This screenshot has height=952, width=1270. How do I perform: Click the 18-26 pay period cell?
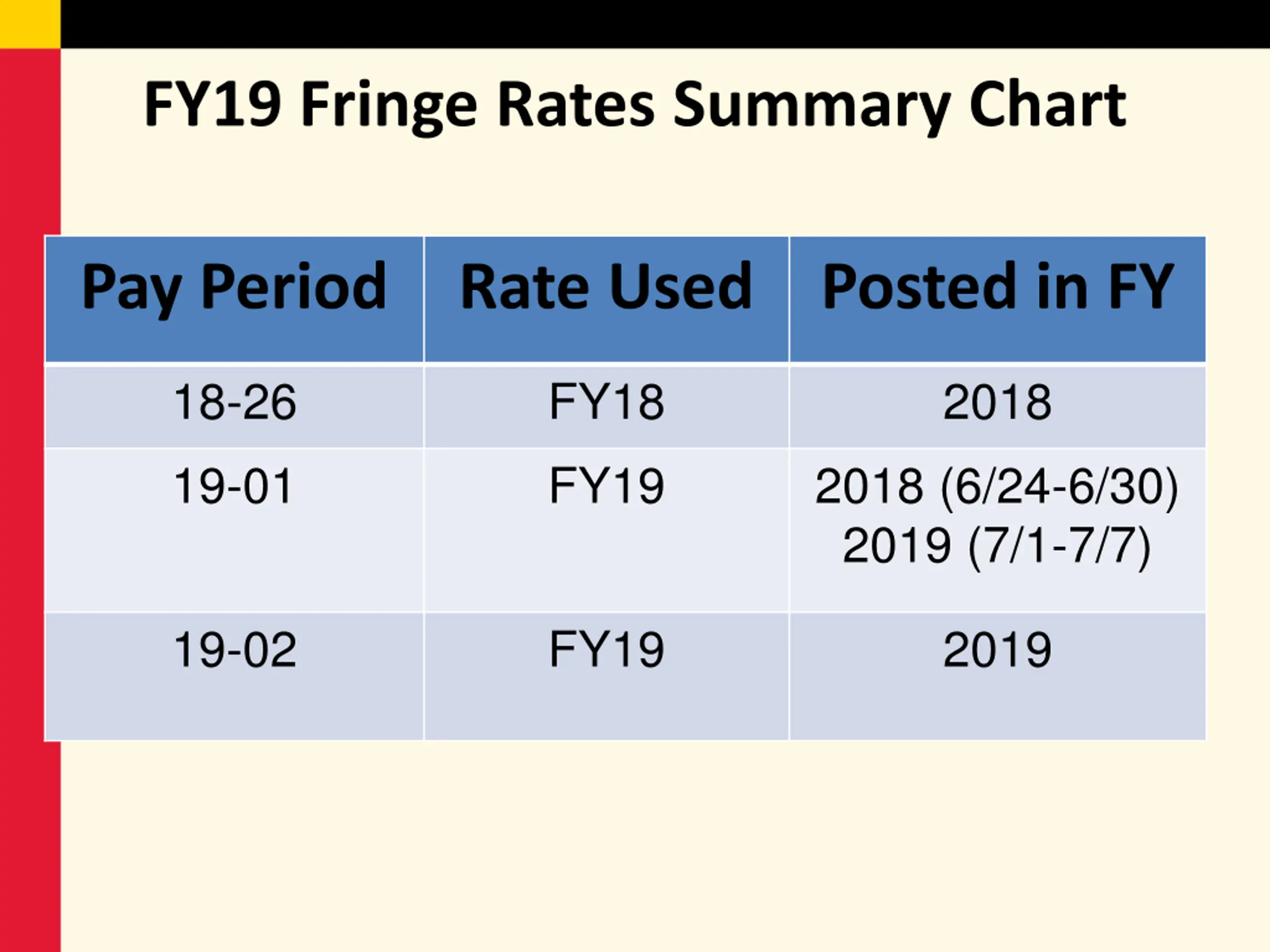234,403
